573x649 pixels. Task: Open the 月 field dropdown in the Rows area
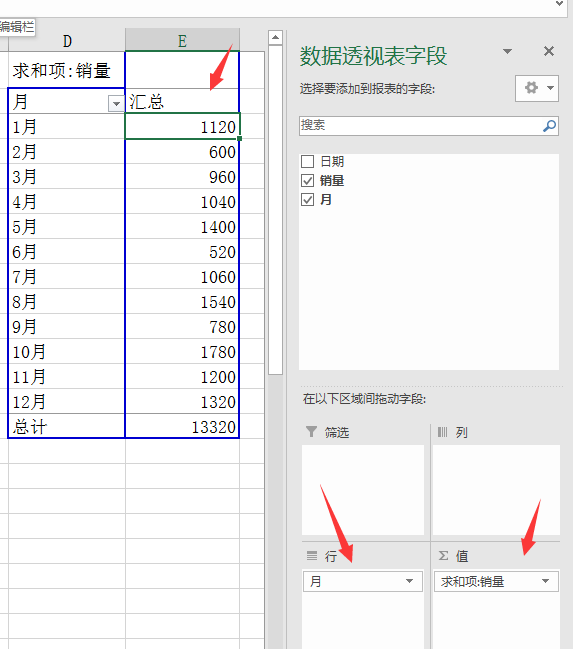[409, 581]
